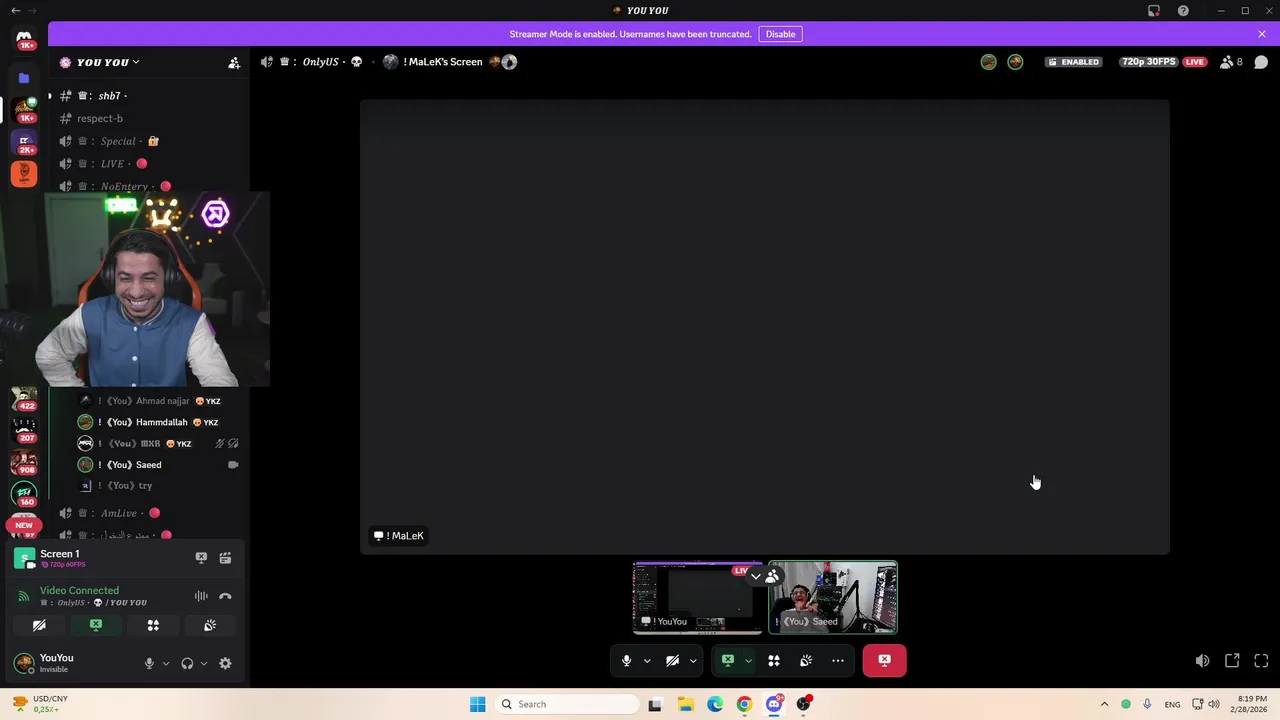Screen dimensions: 1280x720
Task: Open soundboard from the call bar
Action: pos(806,661)
